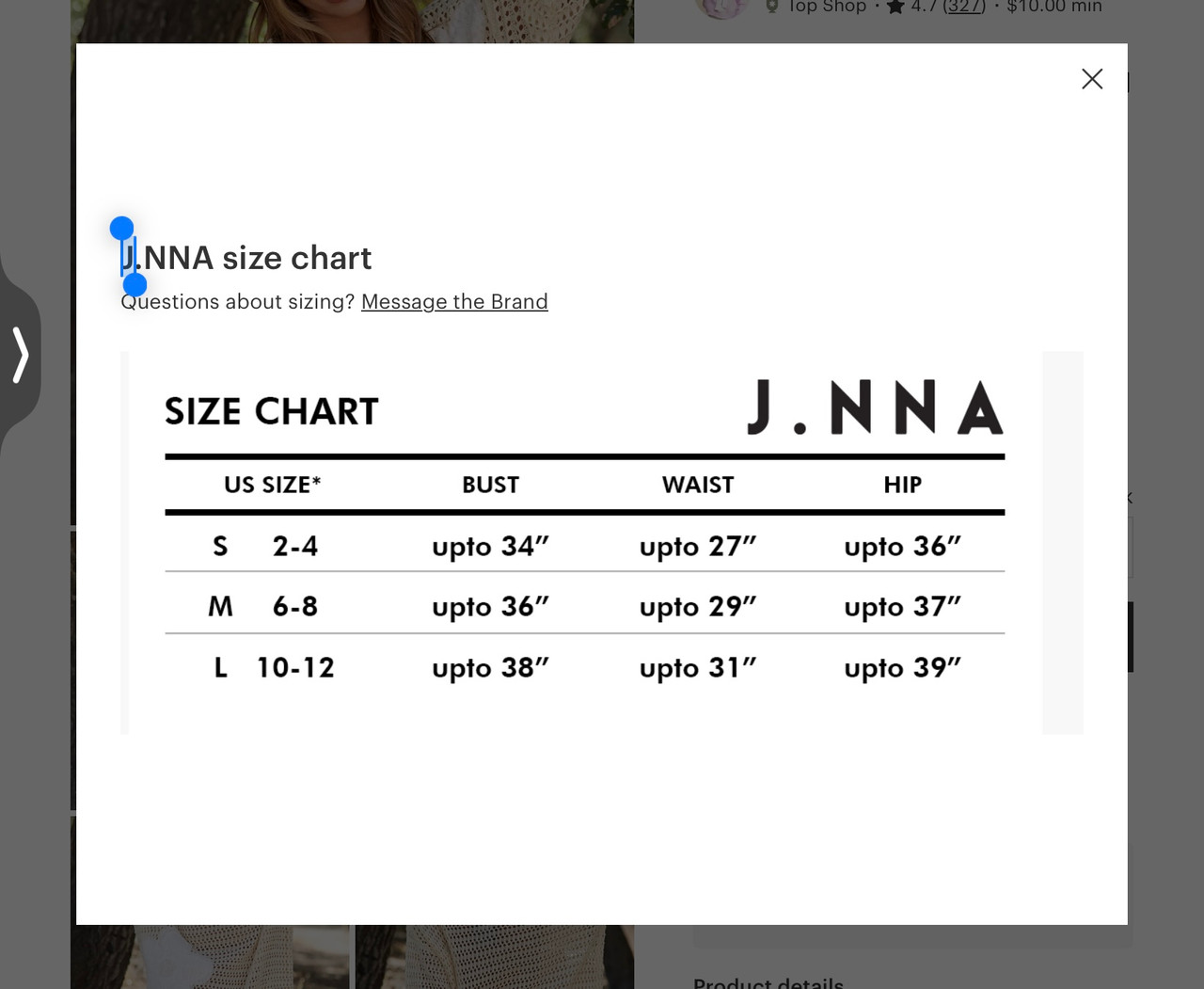Image resolution: width=1204 pixels, height=989 pixels.
Task: Open the bottom-left crochet product thumbnail
Action: (211, 957)
